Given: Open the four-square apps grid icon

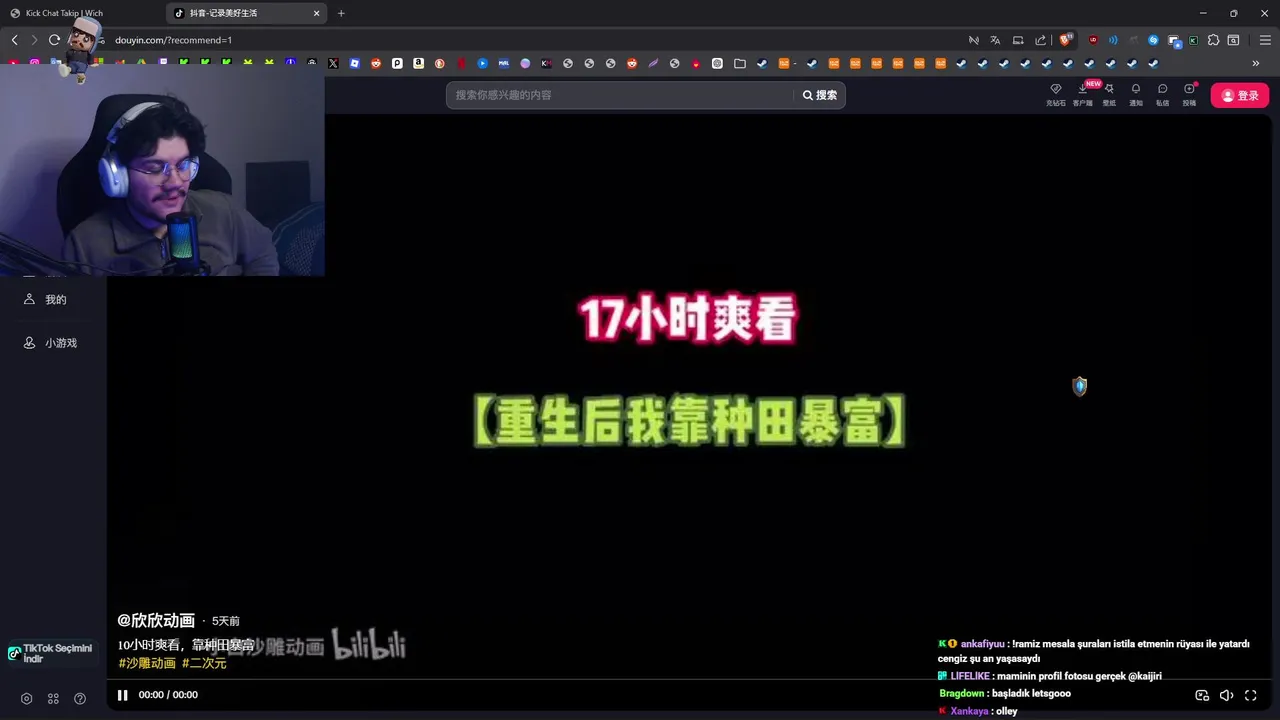Looking at the screenshot, I should [x=53, y=699].
